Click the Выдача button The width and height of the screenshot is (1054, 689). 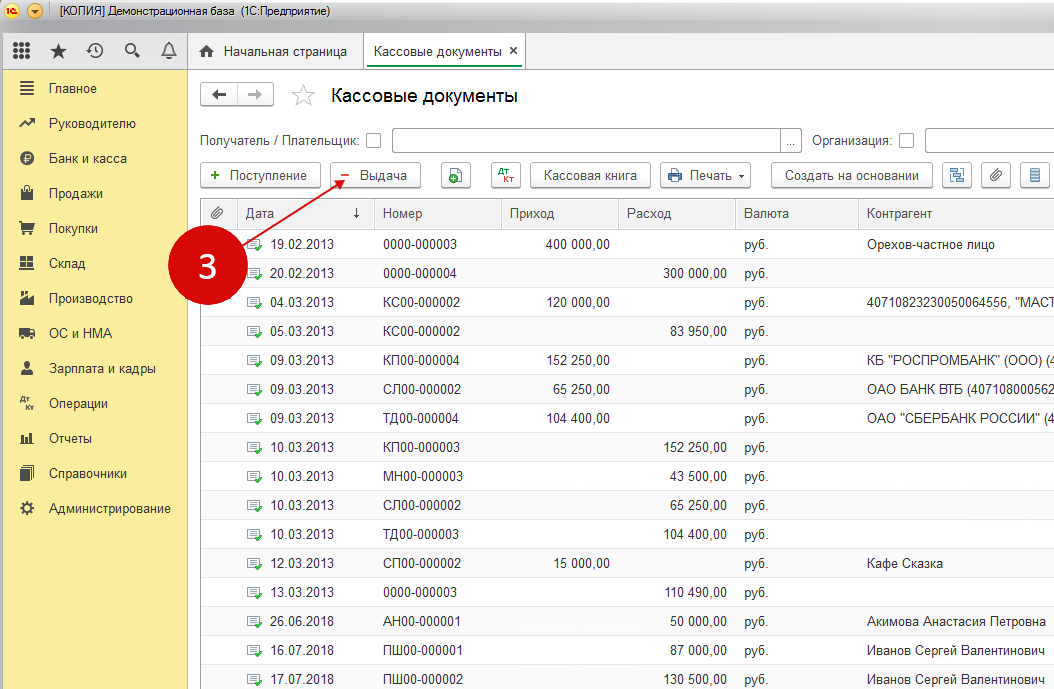pos(375,175)
